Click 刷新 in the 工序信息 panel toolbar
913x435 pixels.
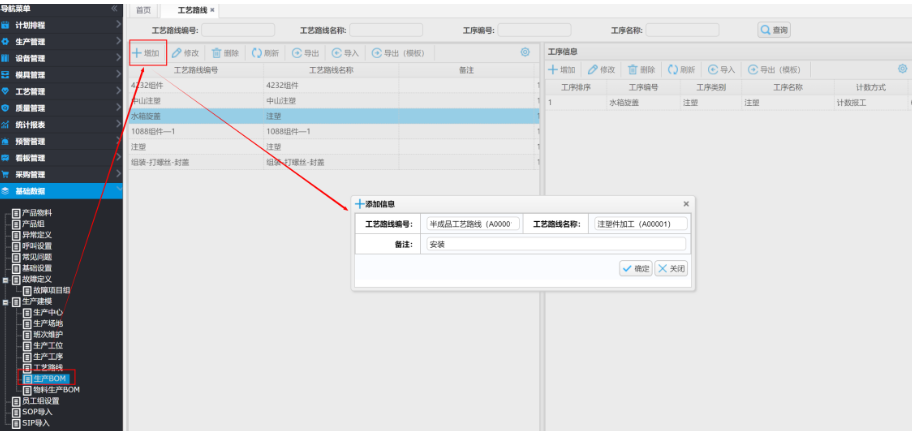[x=681, y=70]
